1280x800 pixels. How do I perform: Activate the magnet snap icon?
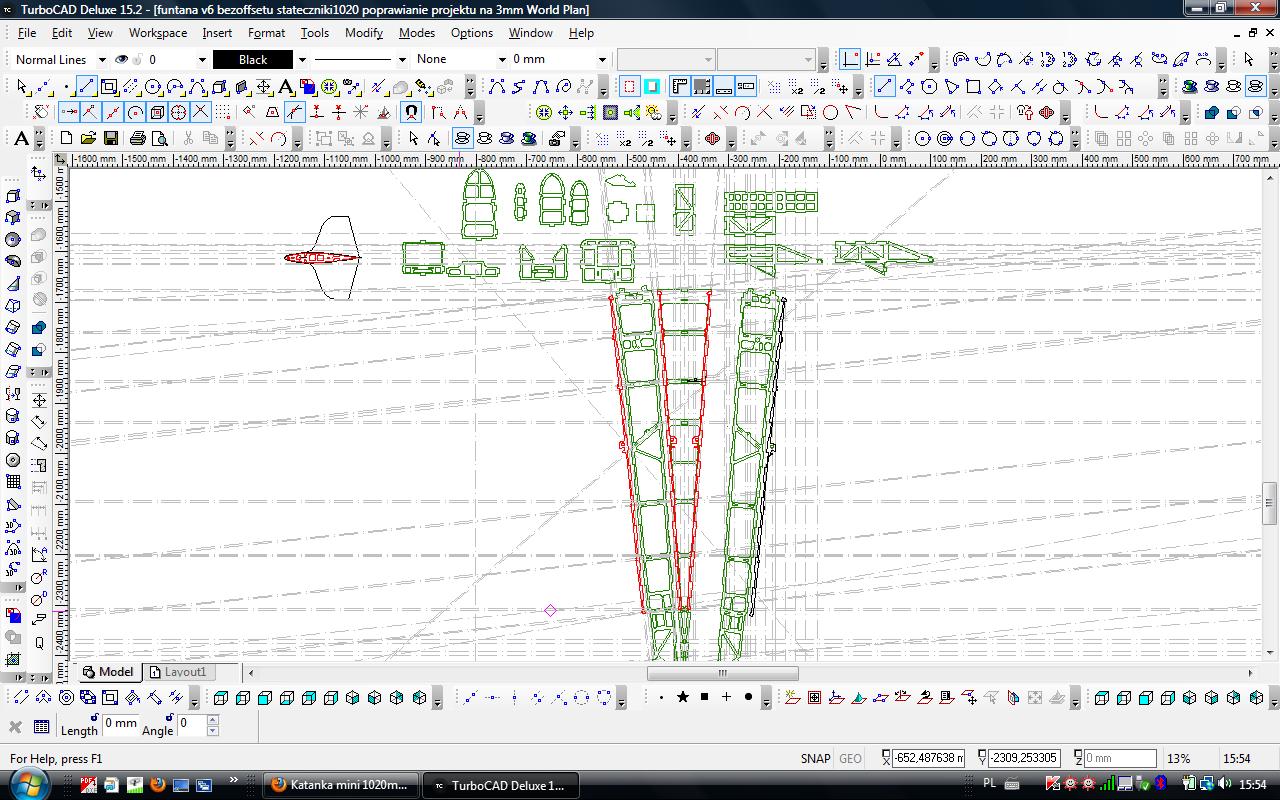410,112
